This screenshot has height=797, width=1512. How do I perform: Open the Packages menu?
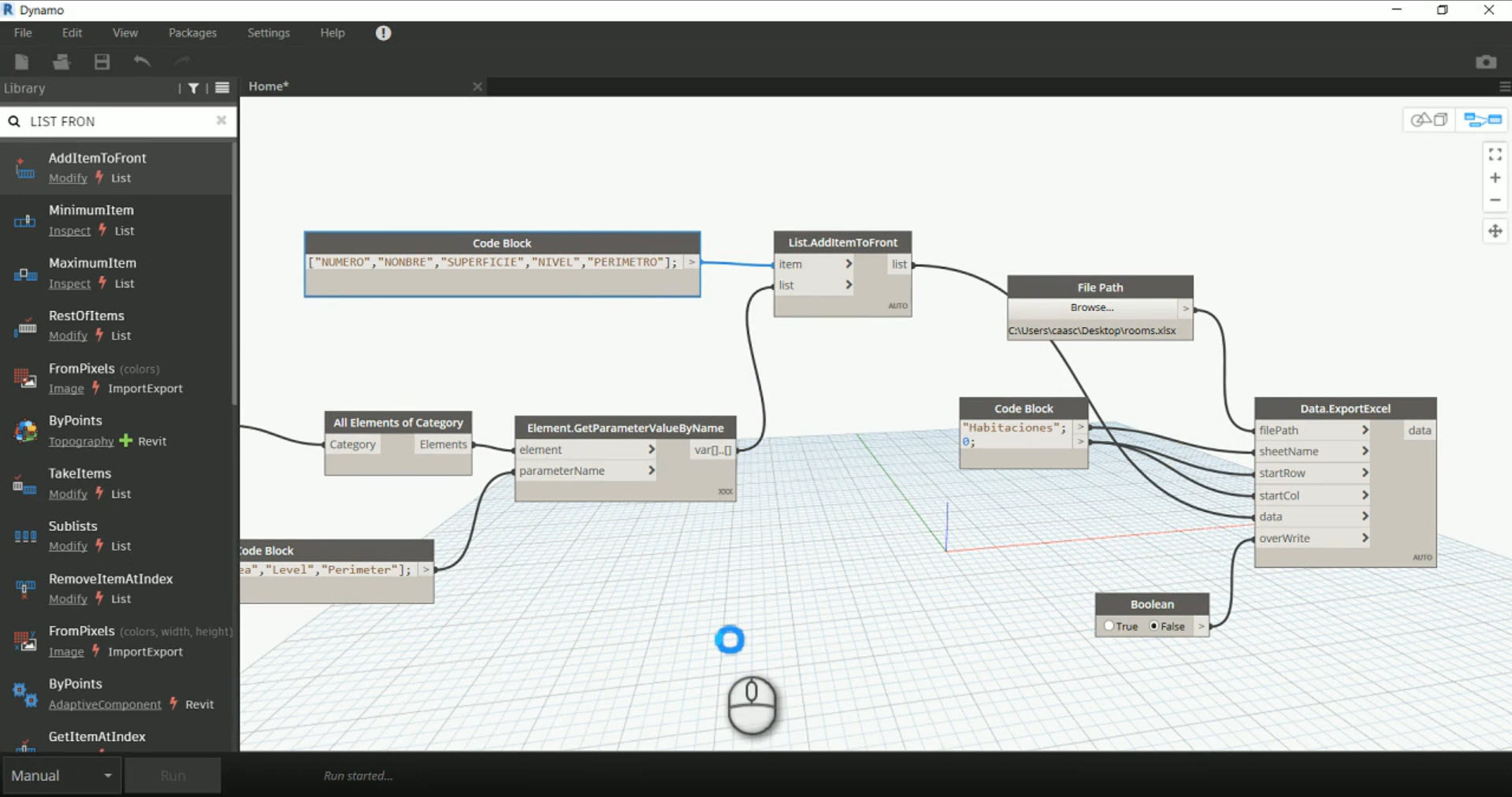pos(192,33)
